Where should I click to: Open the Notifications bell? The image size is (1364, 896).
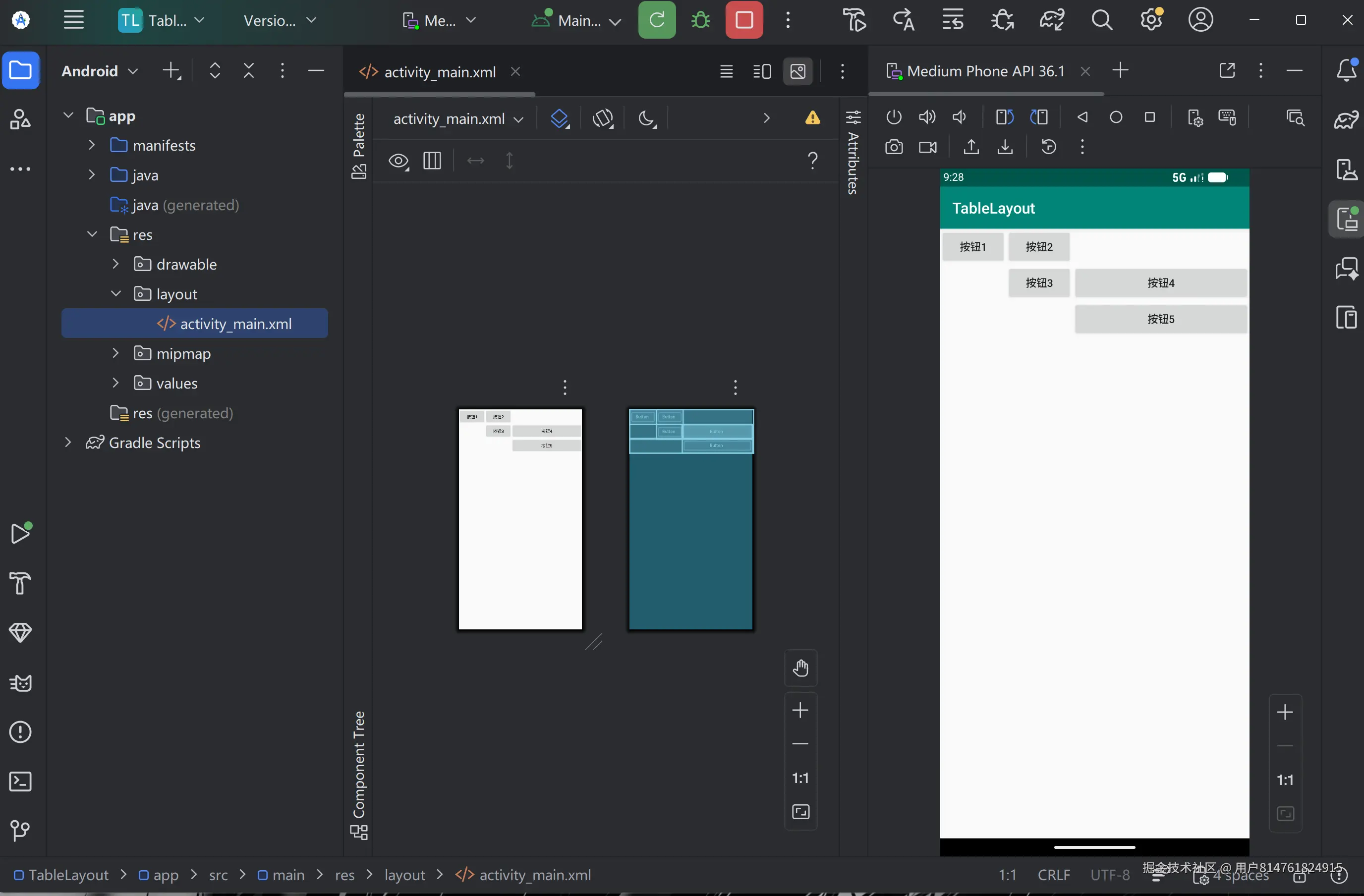1346,70
